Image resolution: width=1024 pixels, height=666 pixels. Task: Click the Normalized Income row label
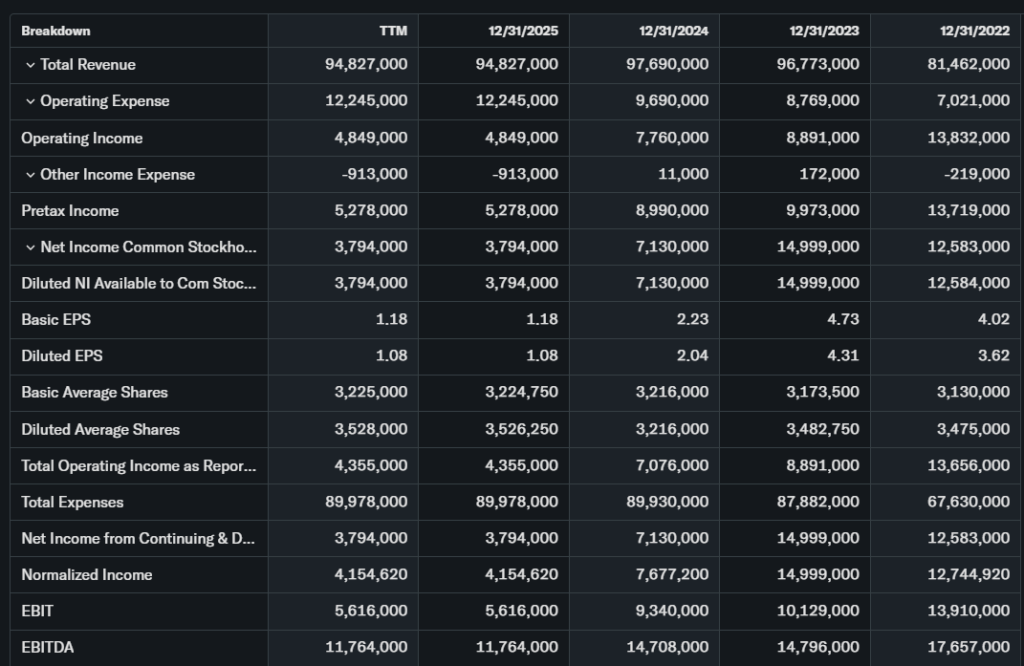(x=87, y=575)
